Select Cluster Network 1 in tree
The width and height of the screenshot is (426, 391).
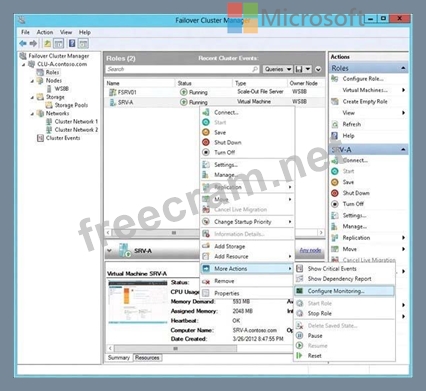click(x=76, y=122)
